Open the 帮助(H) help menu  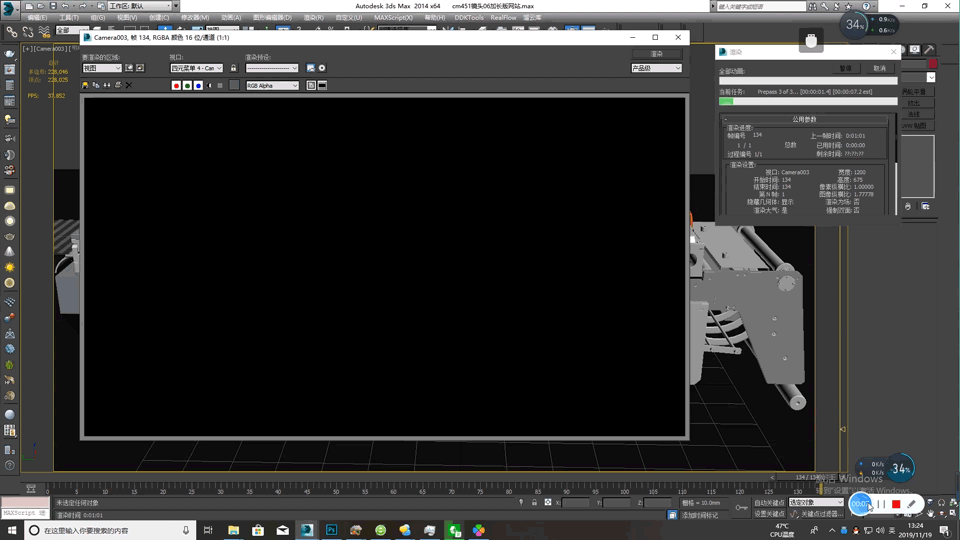click(x=434, y=17)
